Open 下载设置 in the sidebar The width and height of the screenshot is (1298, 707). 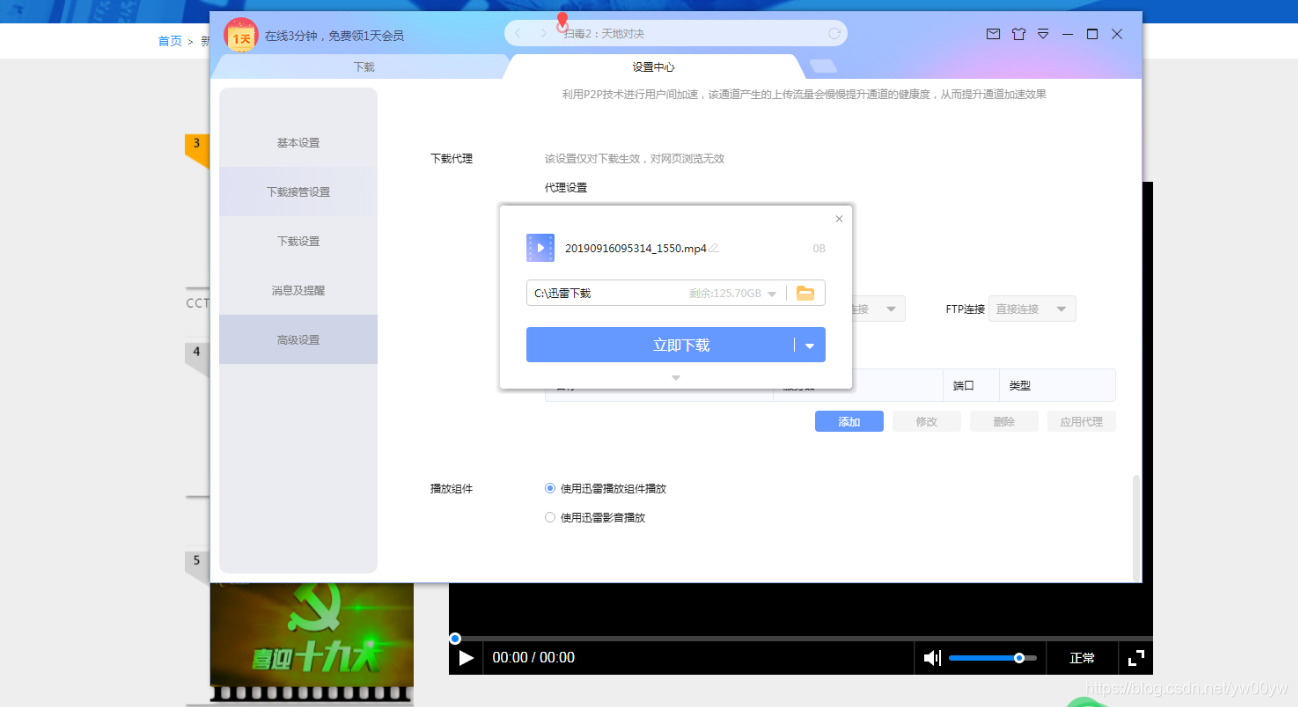(x=298, y=241)
